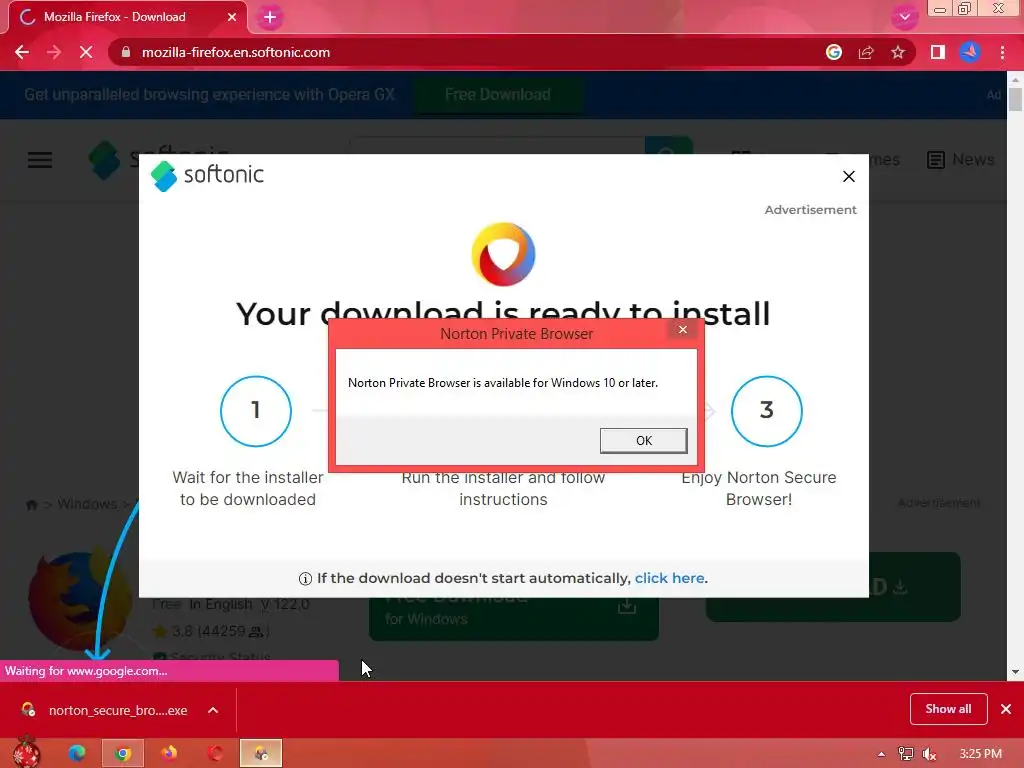
Task: Click the forward navigation arrow
Action: tap(54, 52)
